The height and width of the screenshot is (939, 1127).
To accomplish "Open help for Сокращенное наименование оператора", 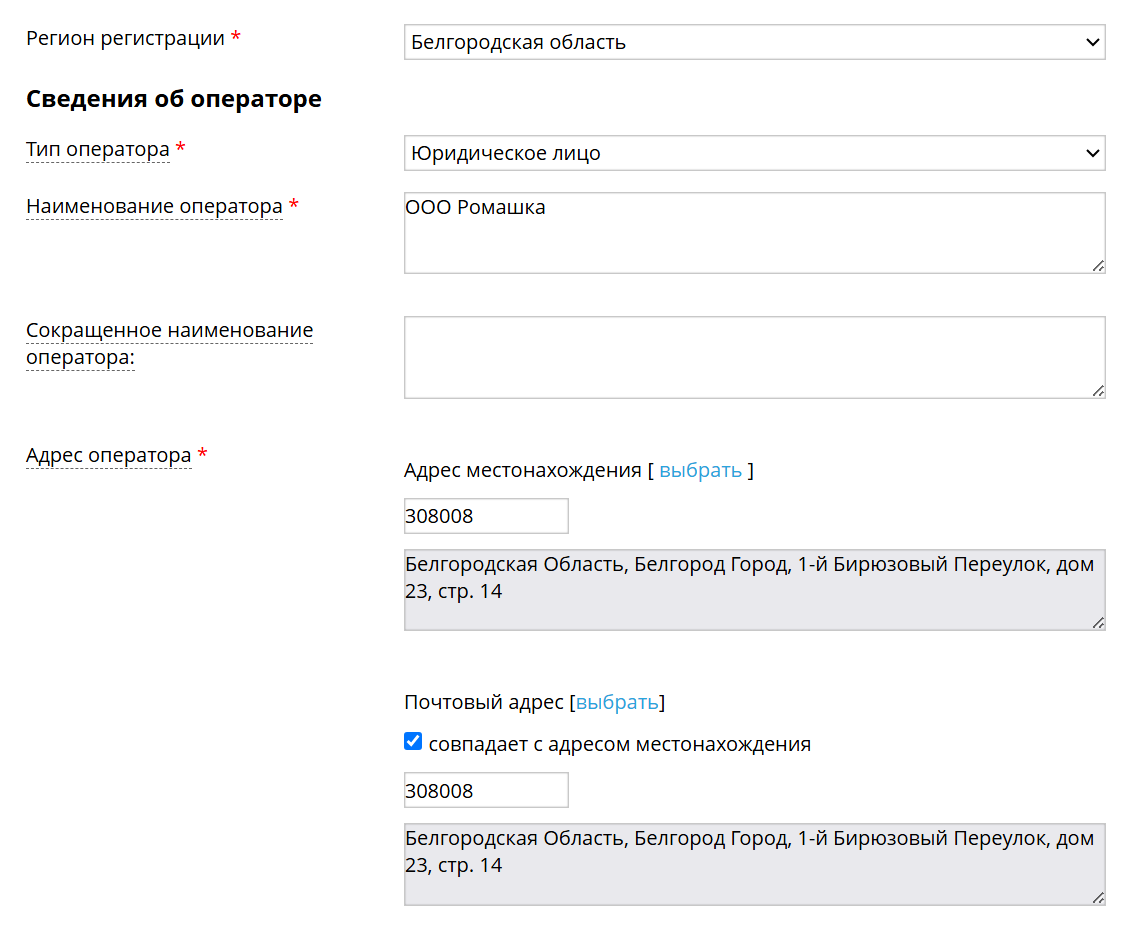I will (x=168, y=342).
